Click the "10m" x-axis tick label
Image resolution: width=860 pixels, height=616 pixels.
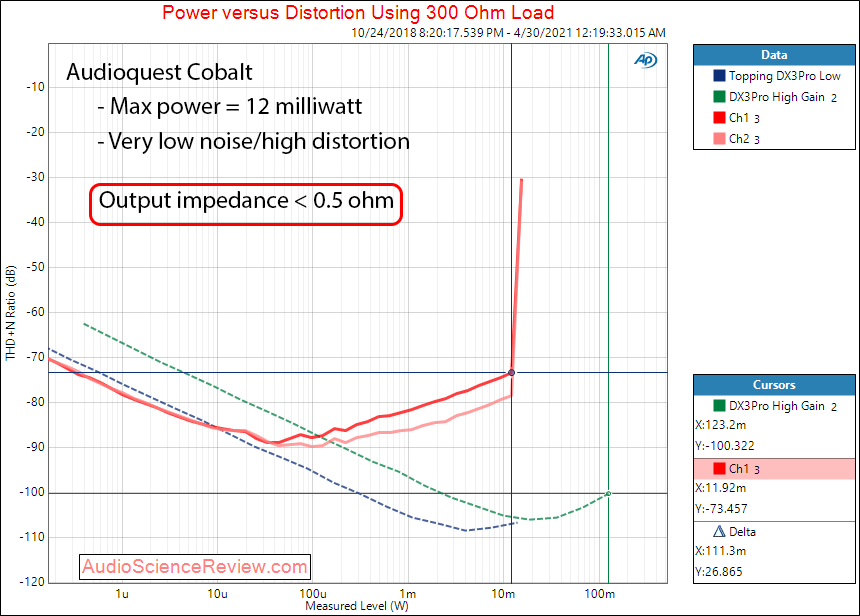pyautogui.click(x=503, y=594)
